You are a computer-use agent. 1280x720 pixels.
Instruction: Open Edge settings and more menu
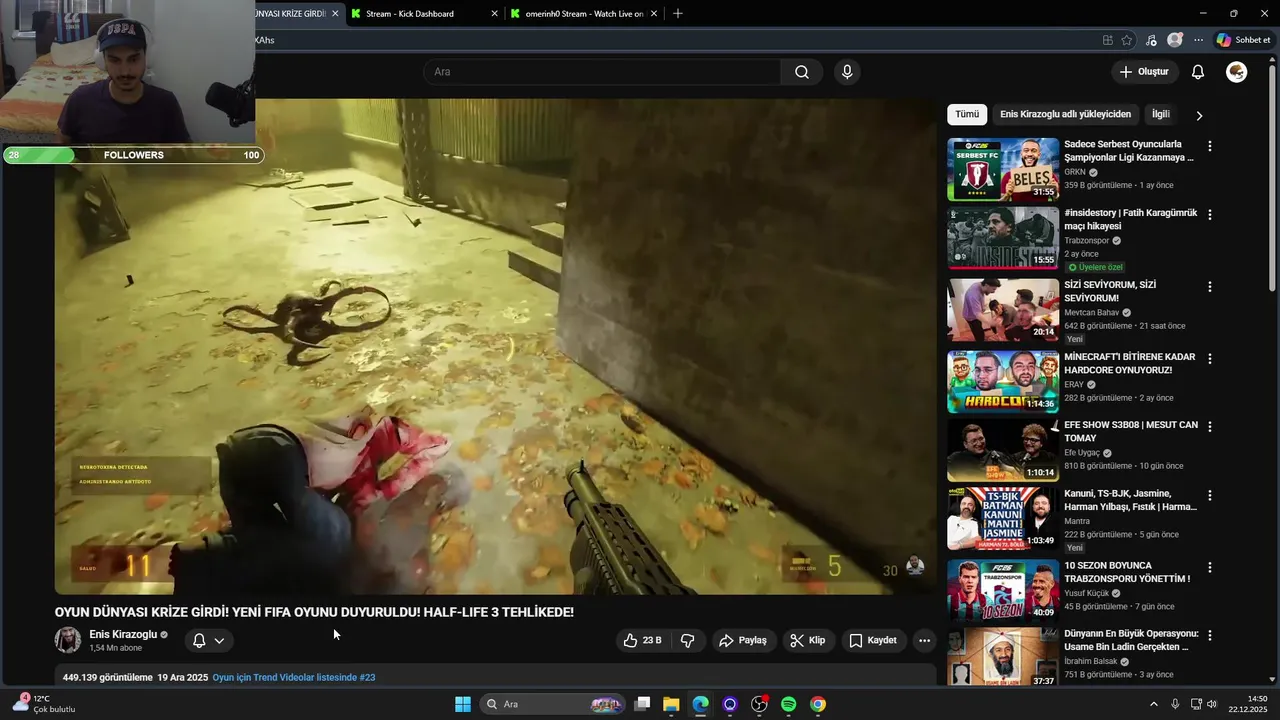pyautogui.click(x=1199, y=40)
